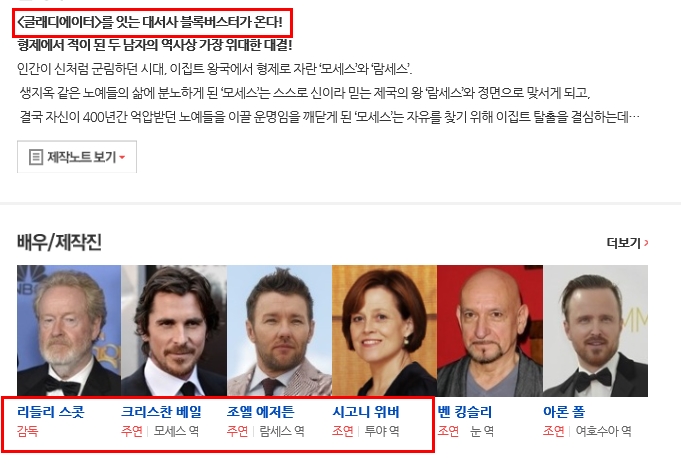The image size is (681, 464).
Task: Open 벤 킹슬리 photo thumbnail
Action: click(490, 331)
